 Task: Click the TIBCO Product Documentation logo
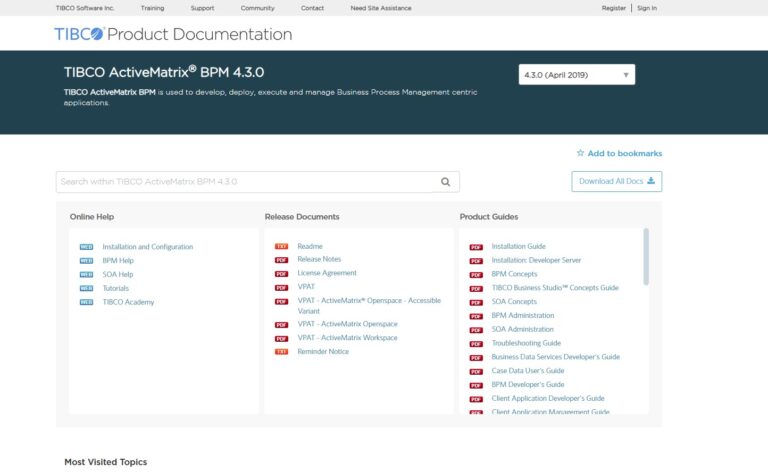click(x=173, y=34)
